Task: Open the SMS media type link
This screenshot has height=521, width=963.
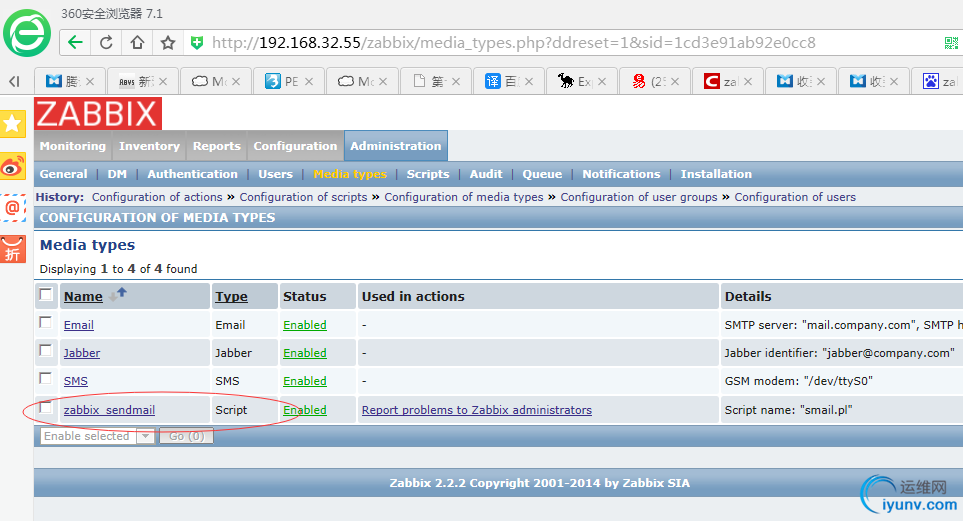Action: [76, 381]
